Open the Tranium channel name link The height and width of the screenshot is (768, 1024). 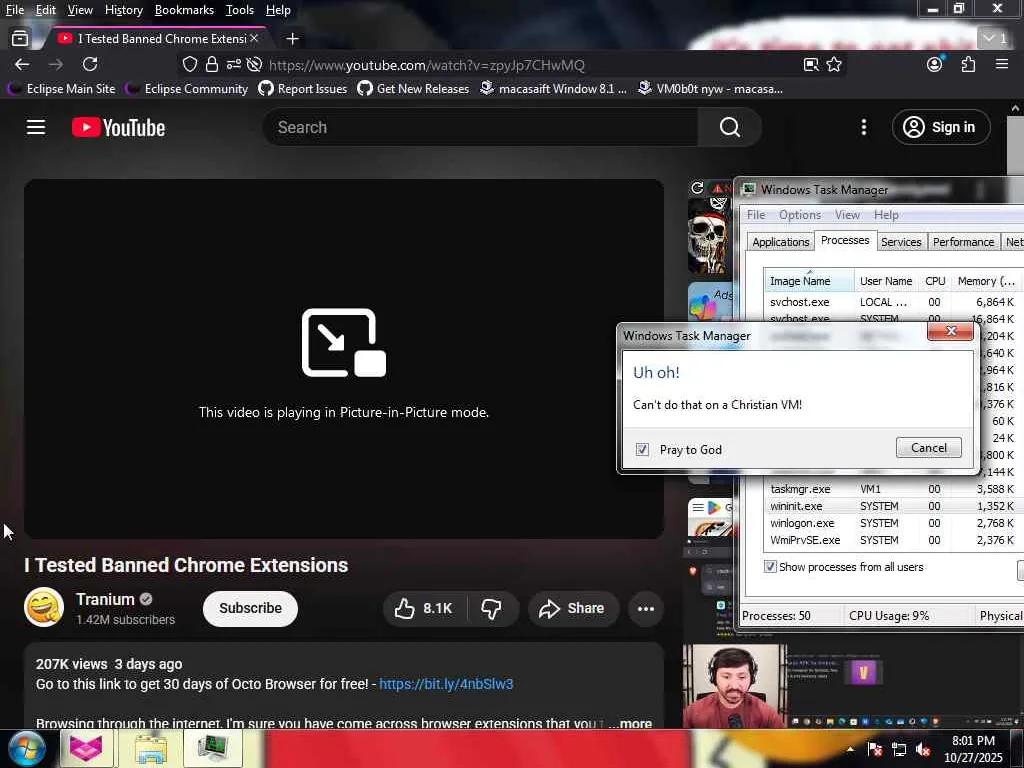click(x=105, y=599)
